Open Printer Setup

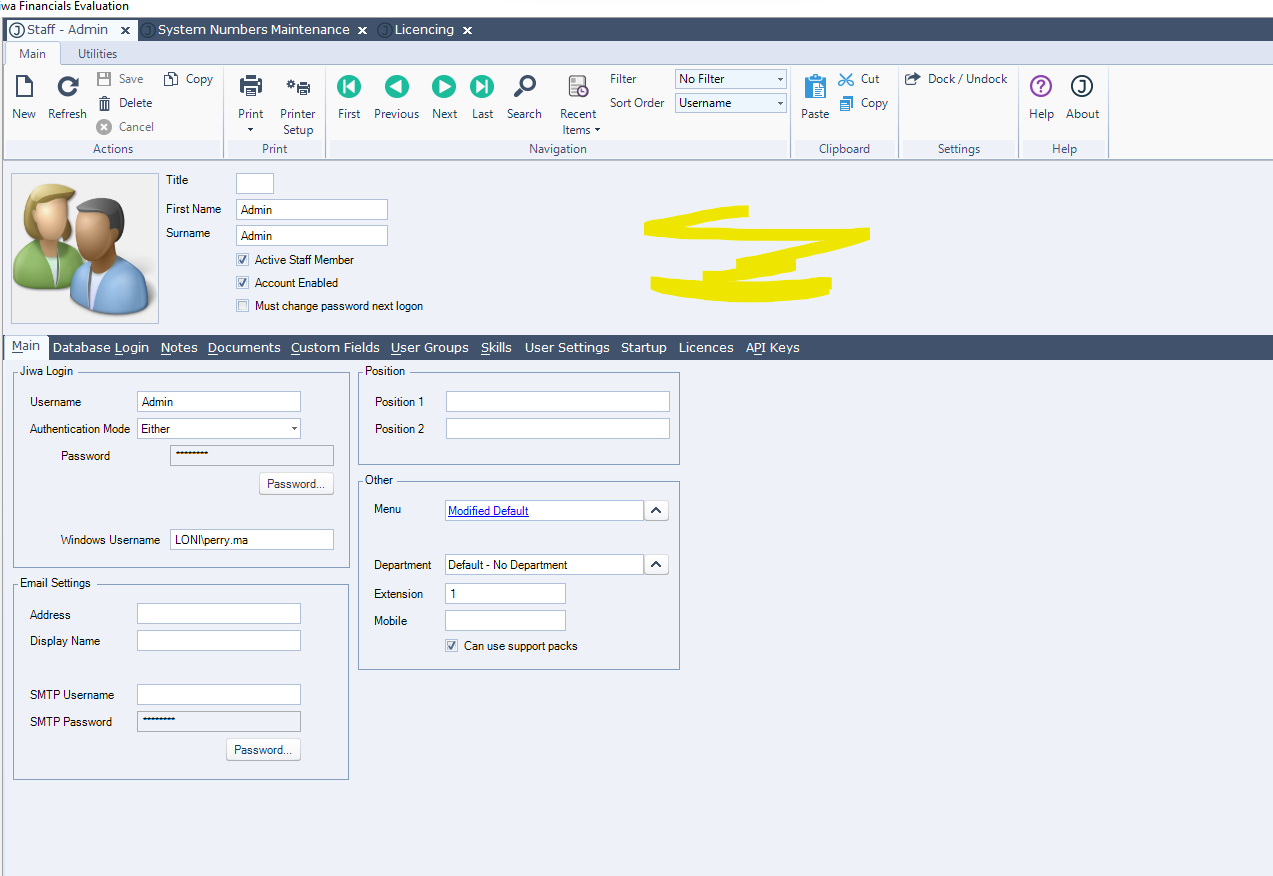click(297, 89)
